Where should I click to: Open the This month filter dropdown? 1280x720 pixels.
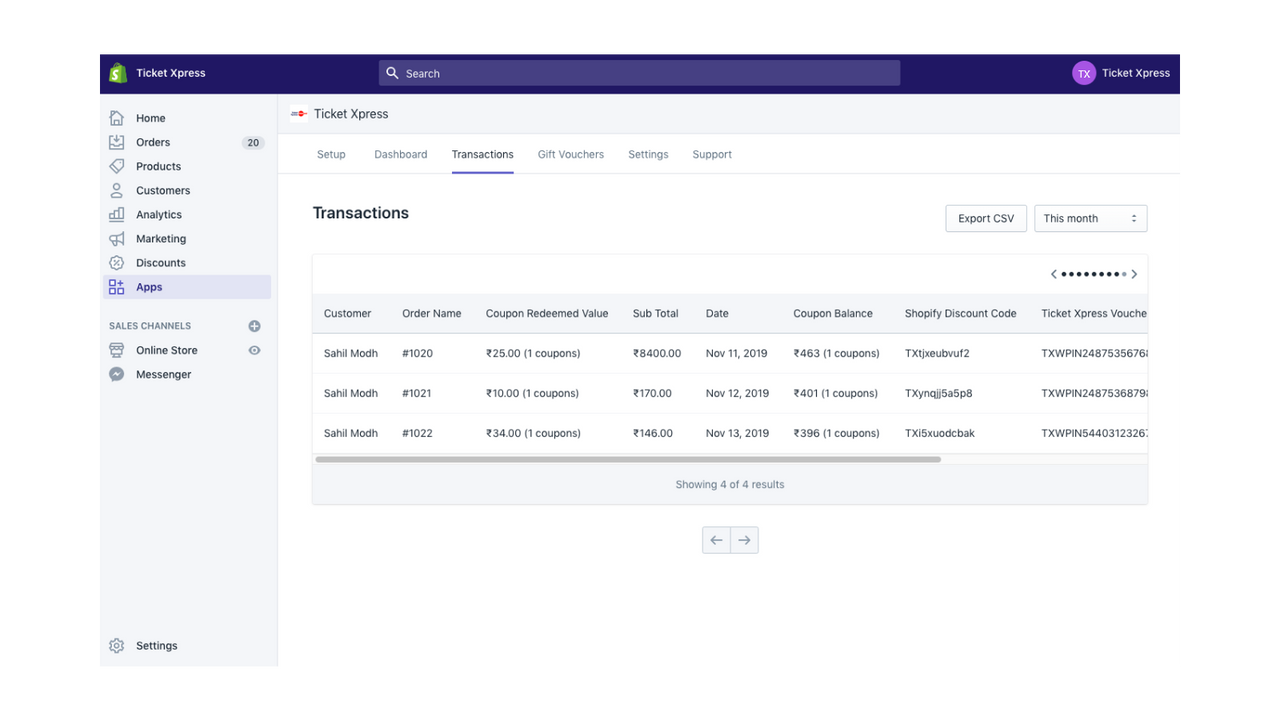click(x=1090, y=218)
